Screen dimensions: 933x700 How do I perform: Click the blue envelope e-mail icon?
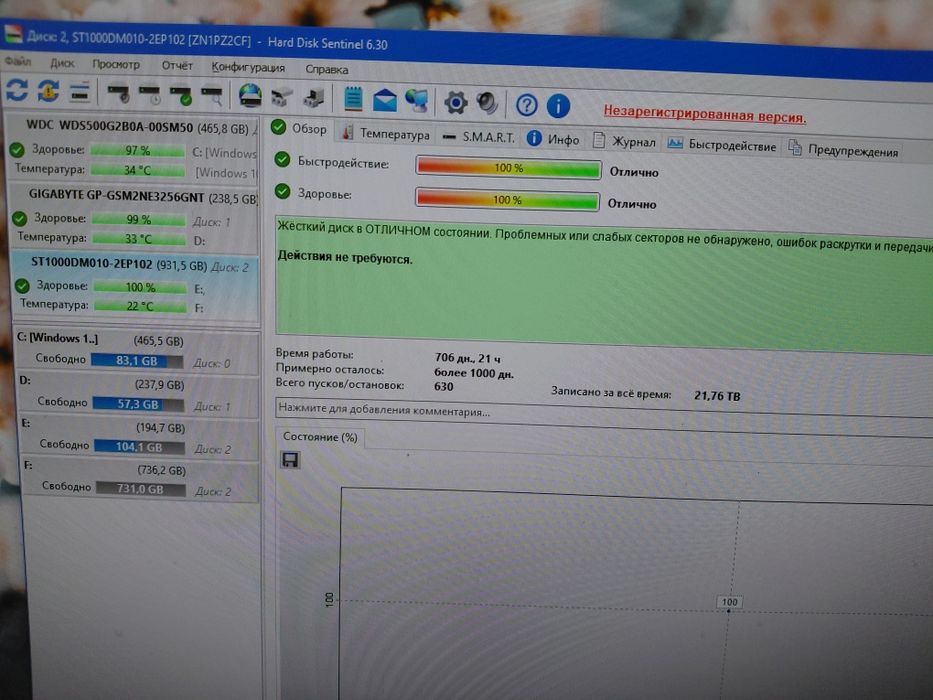[384, 100]
